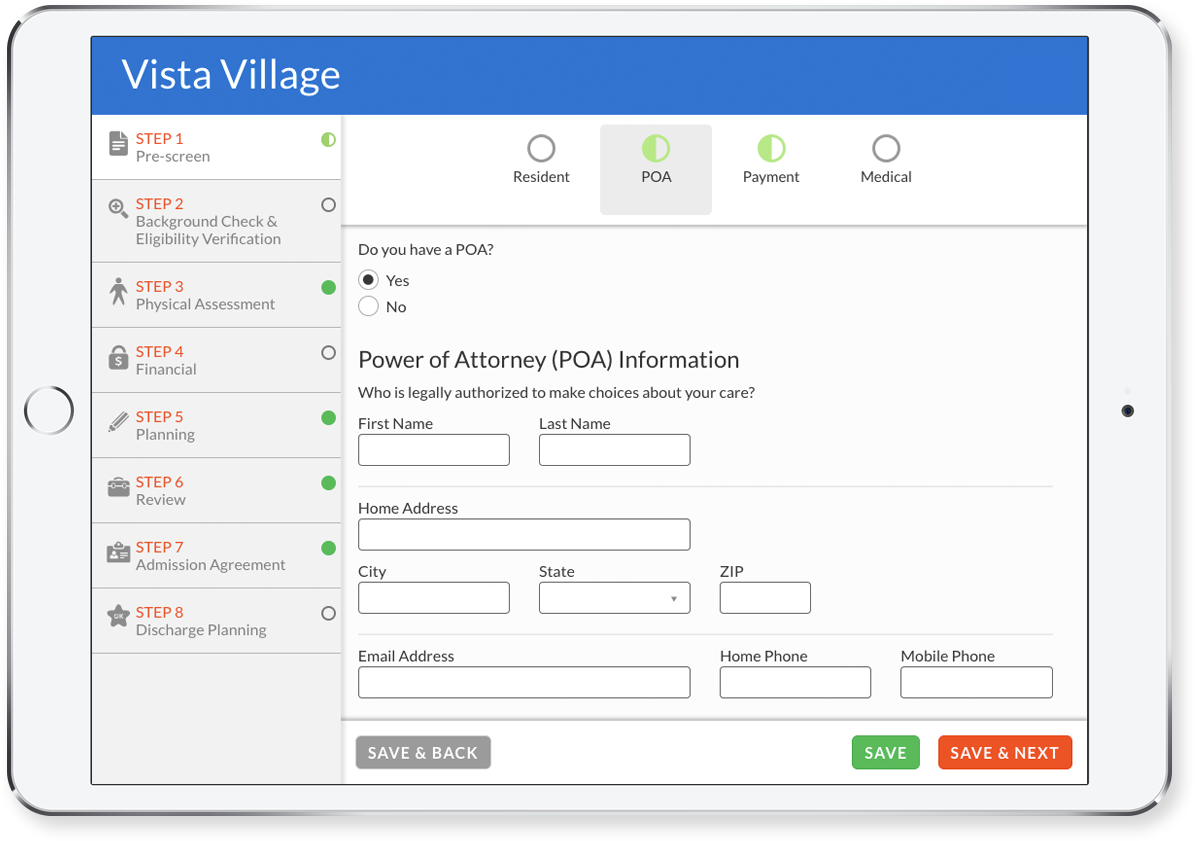Click the 'Power of Attorney (POA) Information' heading

pyautogui.click(x=549, y=360)
